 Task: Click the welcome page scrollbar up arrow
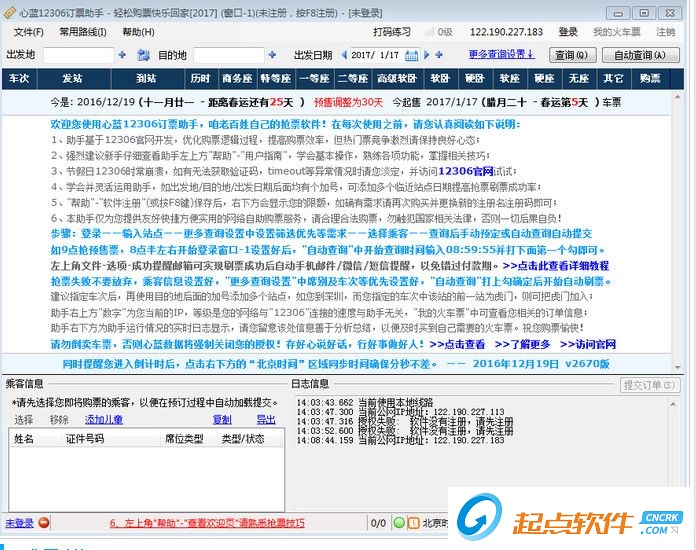coord(677,96)
